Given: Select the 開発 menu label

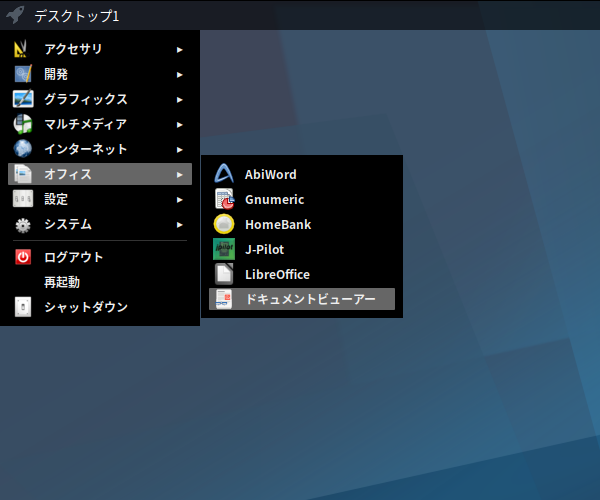Looking at the screenshot, I should point(56,74).
